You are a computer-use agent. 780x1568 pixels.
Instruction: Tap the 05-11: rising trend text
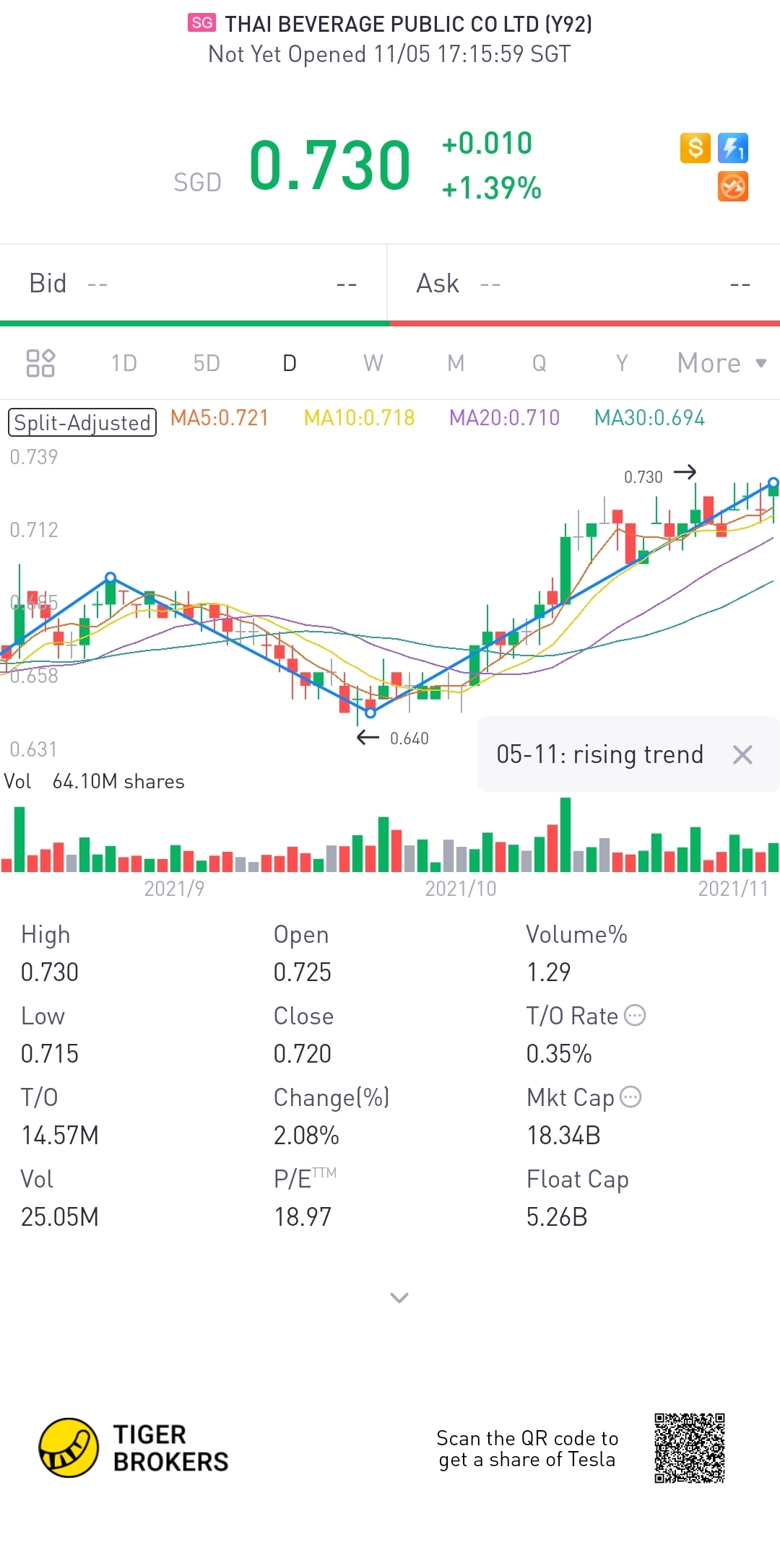600,754
